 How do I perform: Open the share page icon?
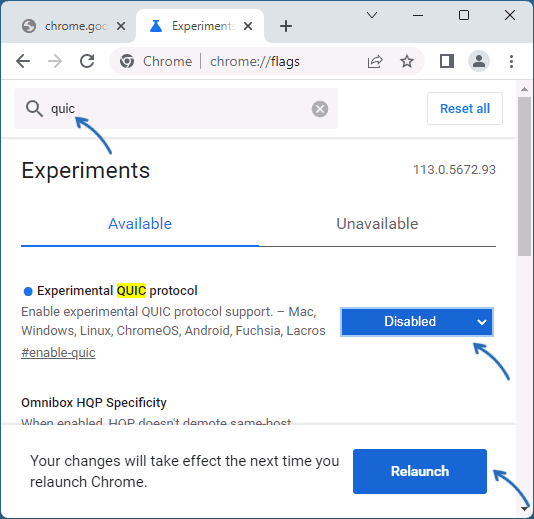[x=375, y=62]
